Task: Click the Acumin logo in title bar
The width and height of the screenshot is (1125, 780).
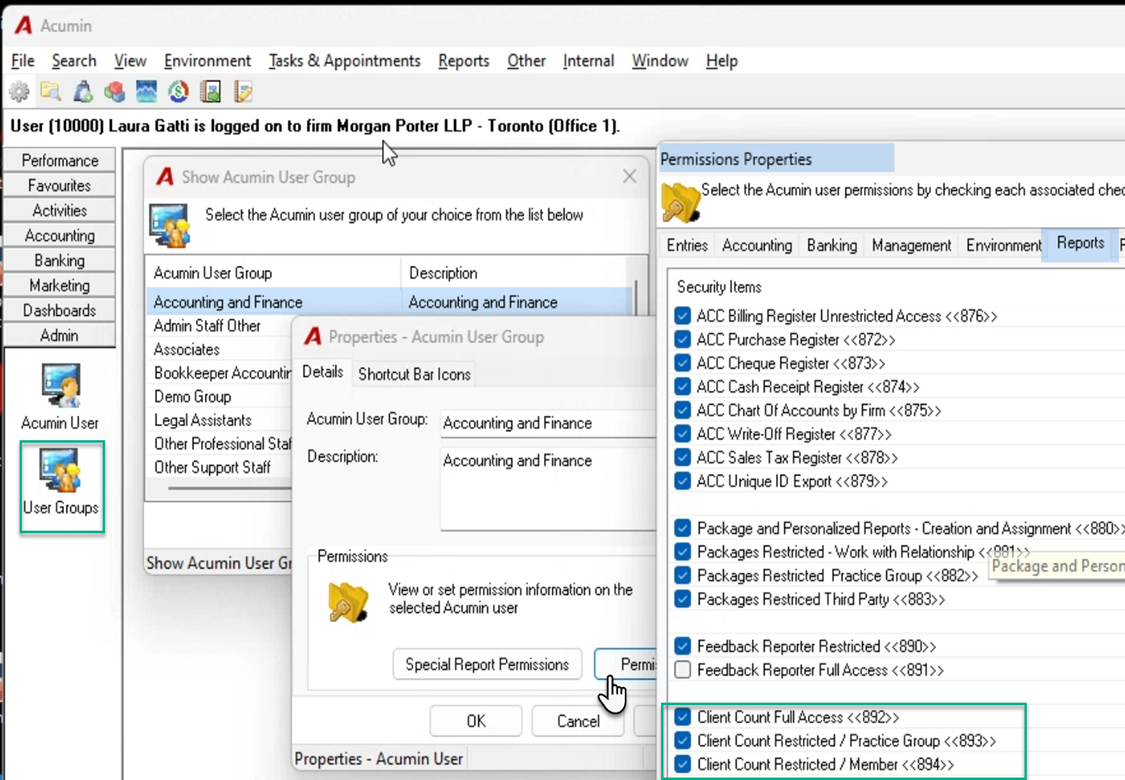Action: point(24,26)
